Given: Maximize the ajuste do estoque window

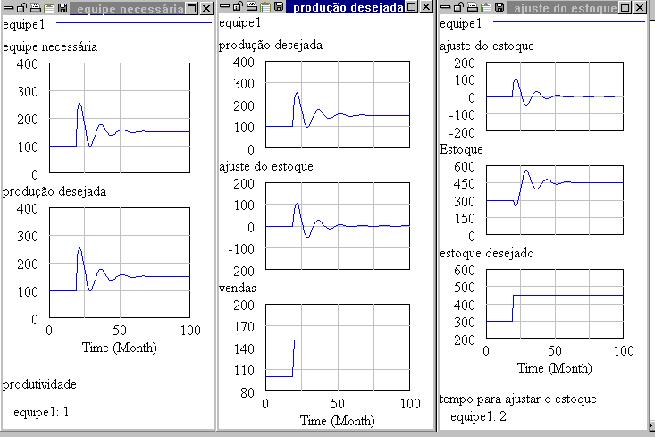Looking at the screenshot, I should (x=626, y=8).
